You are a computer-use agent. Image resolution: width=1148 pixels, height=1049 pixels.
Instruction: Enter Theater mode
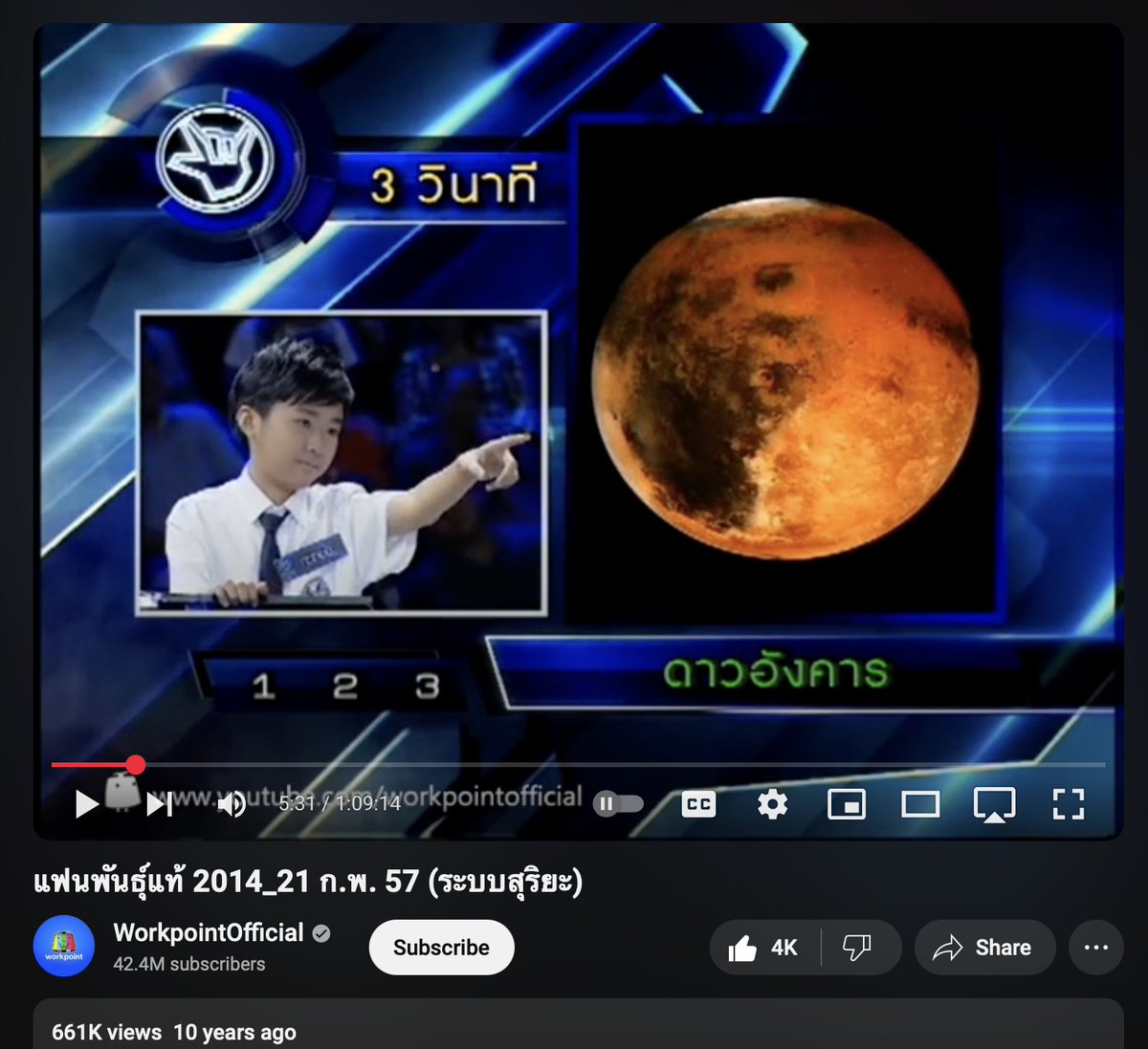(920, 804)
